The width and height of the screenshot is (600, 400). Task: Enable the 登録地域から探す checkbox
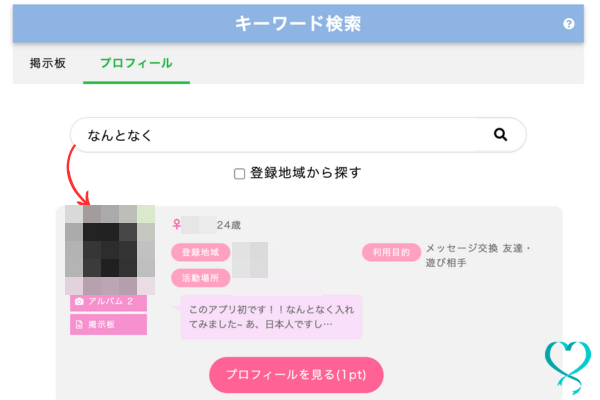(x=239, y=173)
